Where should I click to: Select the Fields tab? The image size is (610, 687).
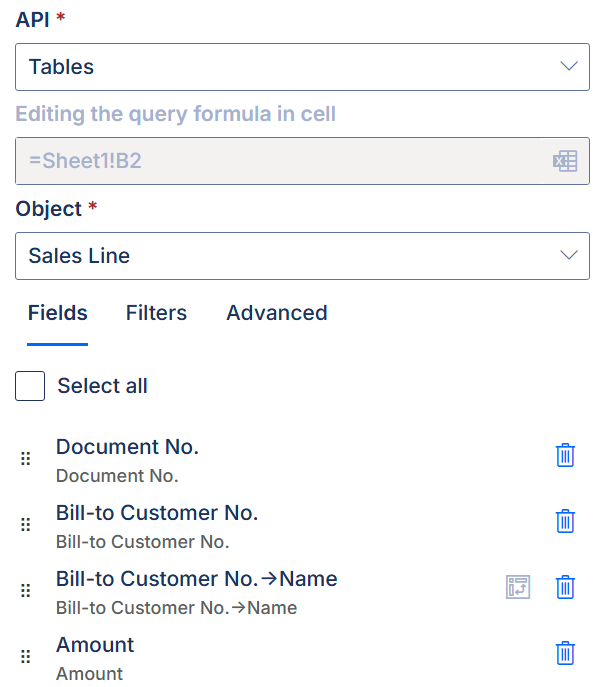click(x=58, y=313)
